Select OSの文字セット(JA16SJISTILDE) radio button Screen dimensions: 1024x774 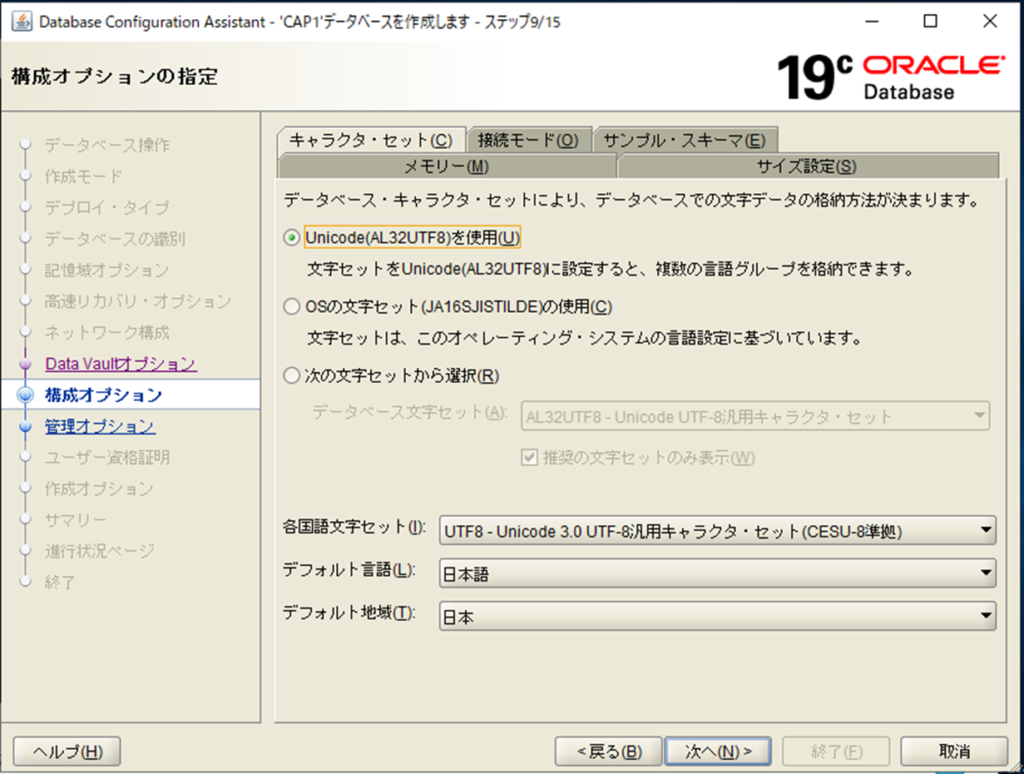point(292,307)
